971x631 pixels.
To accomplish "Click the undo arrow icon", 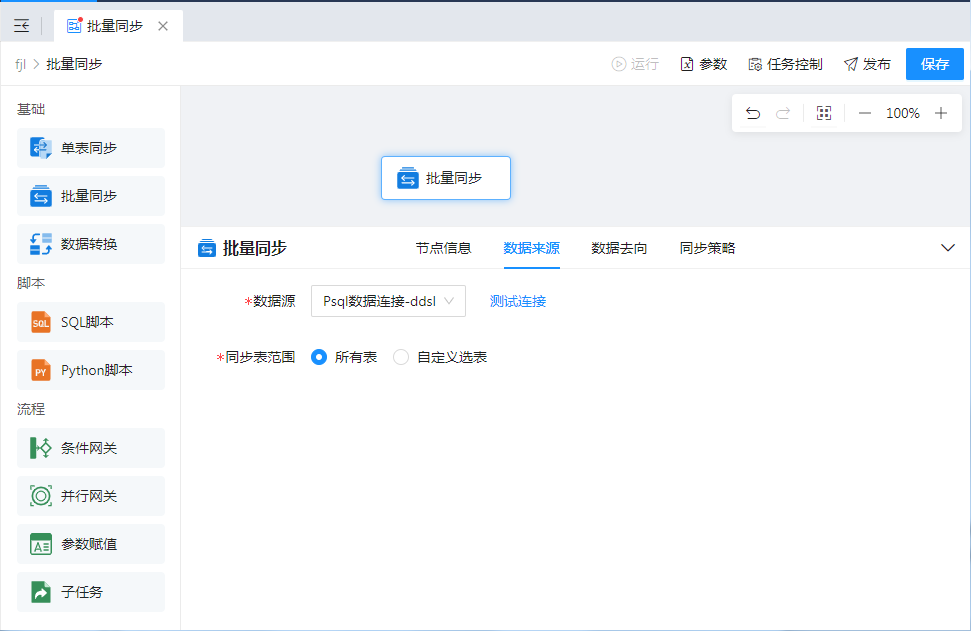I will coord(753,114).
